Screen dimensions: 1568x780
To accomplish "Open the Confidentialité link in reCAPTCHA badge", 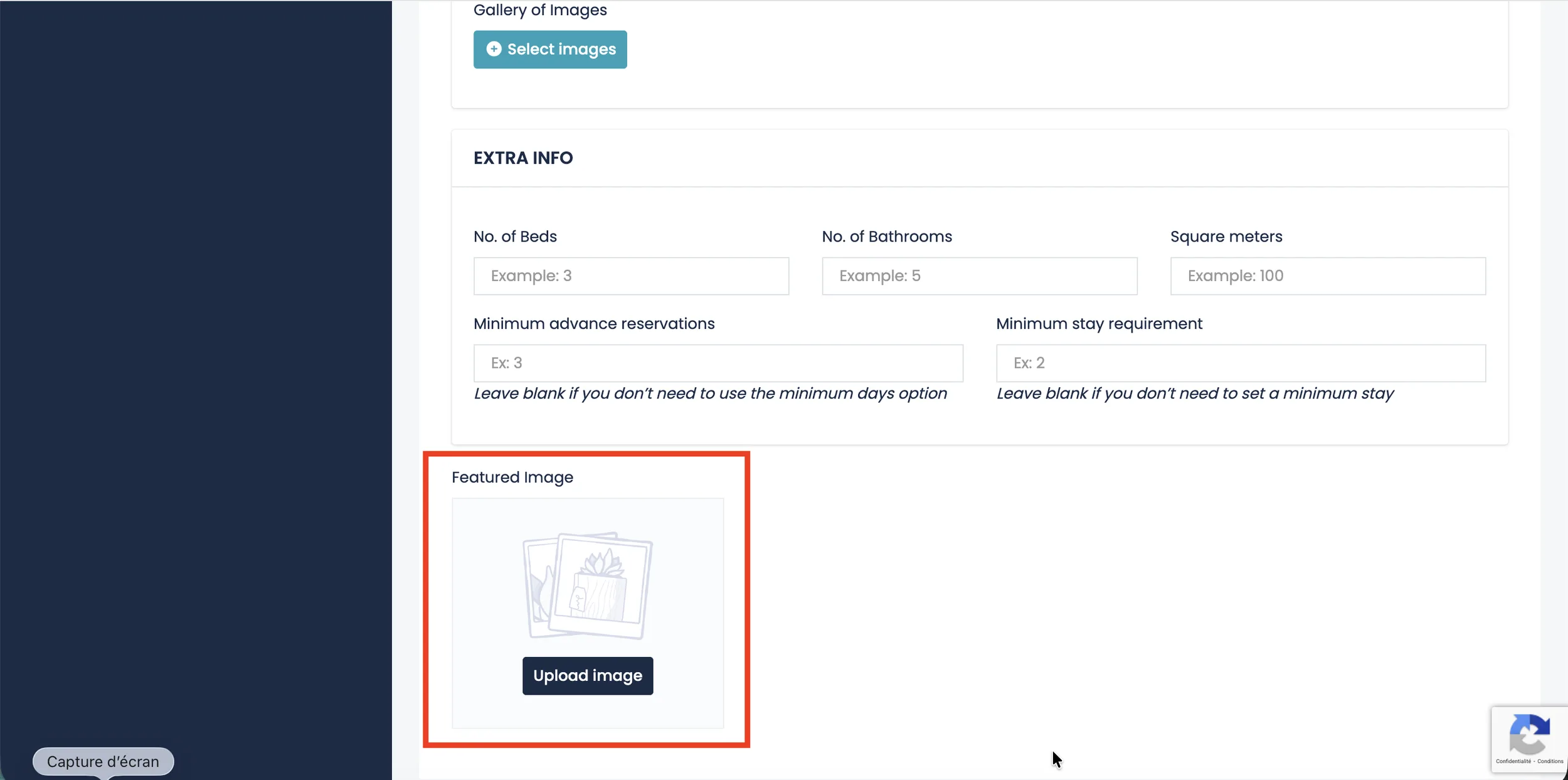I will click(1513, 761).
